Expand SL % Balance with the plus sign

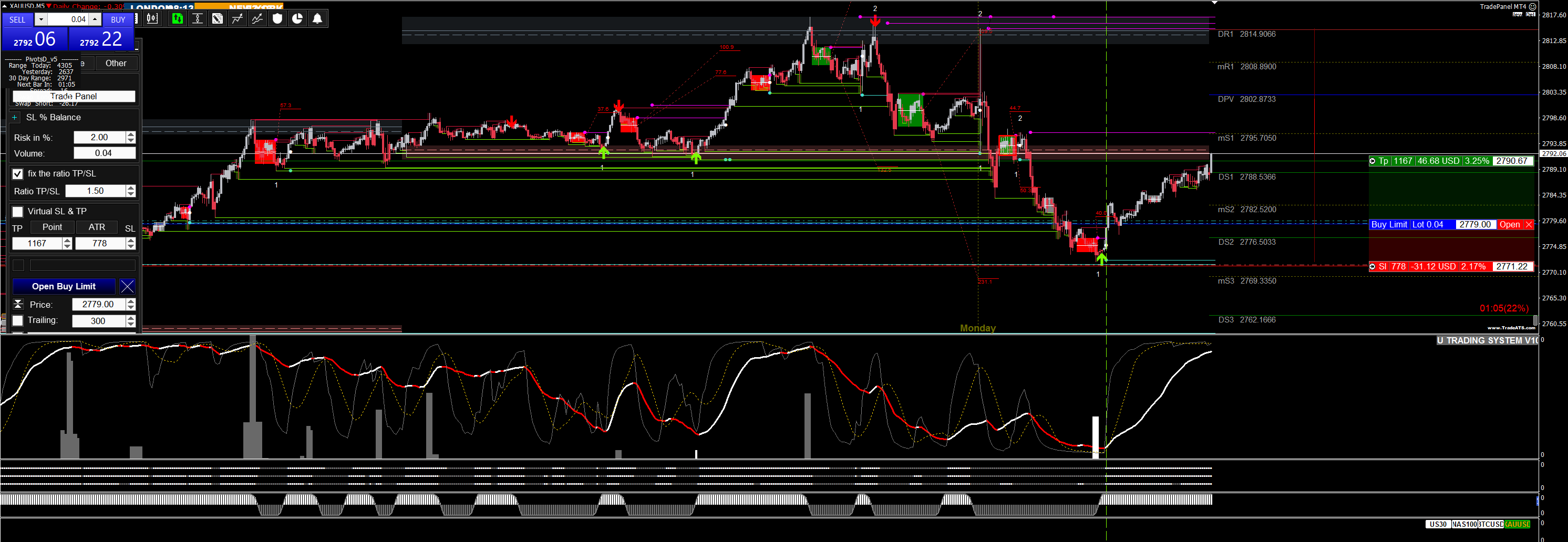[x=15, y=118]
